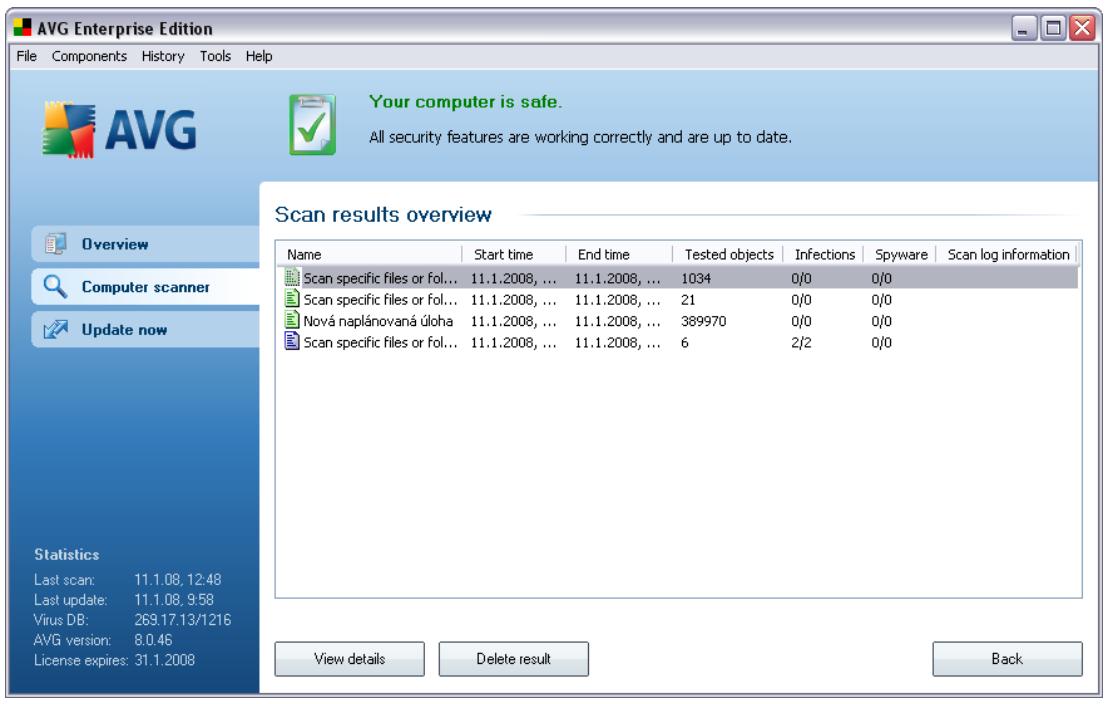Click the AVG version value 8.0.46

(153, 640)
